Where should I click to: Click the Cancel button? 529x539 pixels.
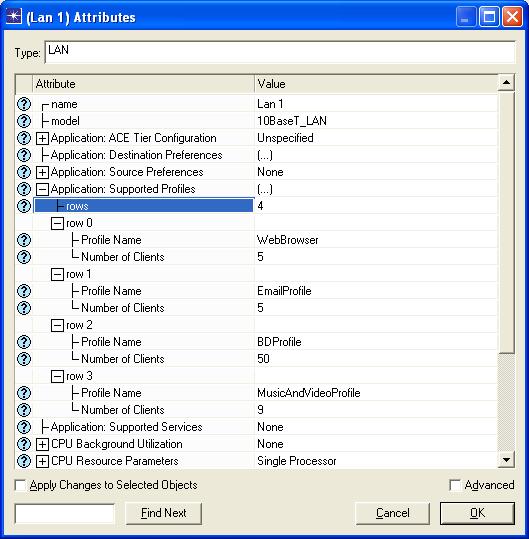[x=393, y=513]
